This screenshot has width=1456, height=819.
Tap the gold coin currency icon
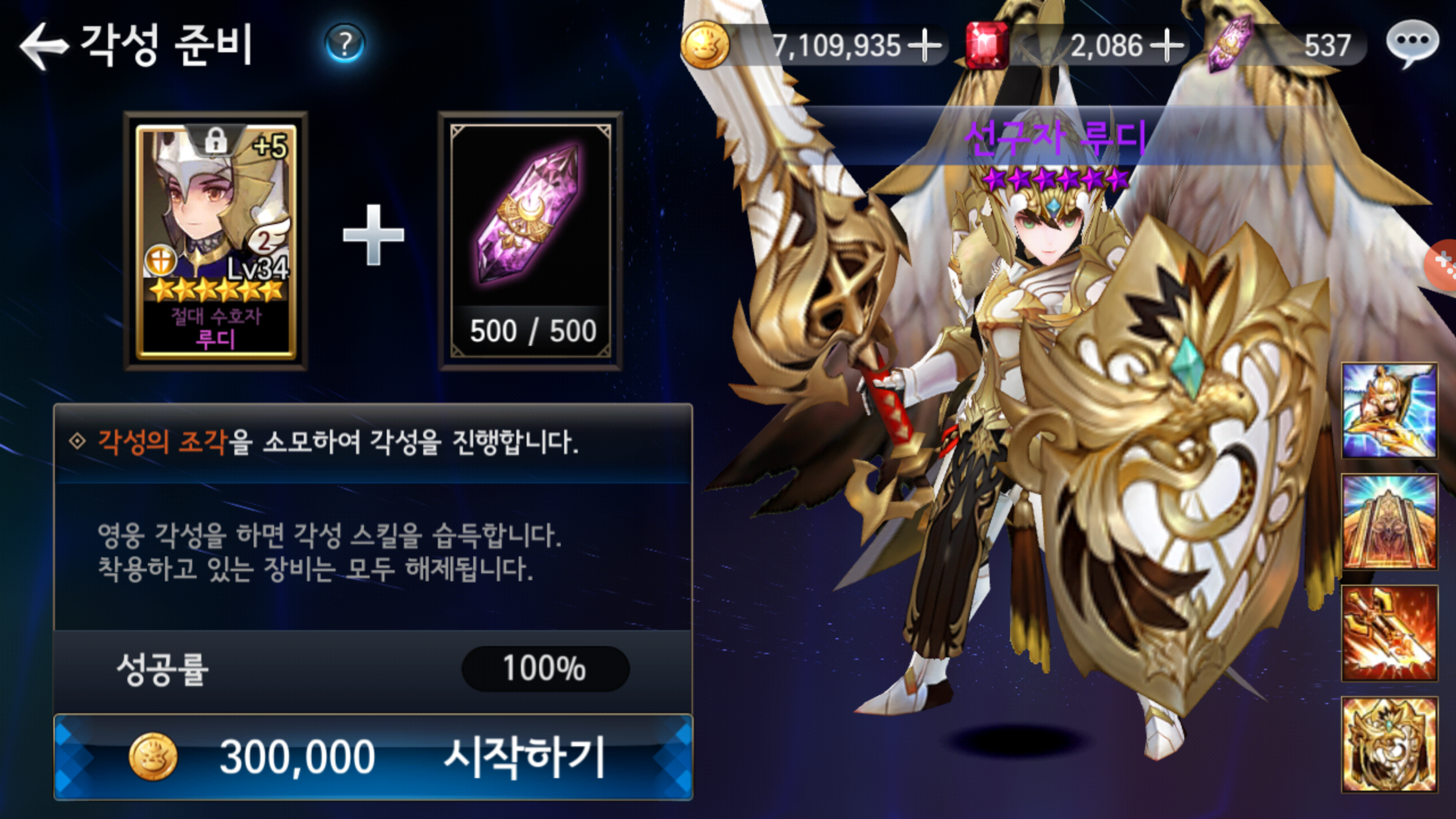pyautogui.click(x=705, y=44)
